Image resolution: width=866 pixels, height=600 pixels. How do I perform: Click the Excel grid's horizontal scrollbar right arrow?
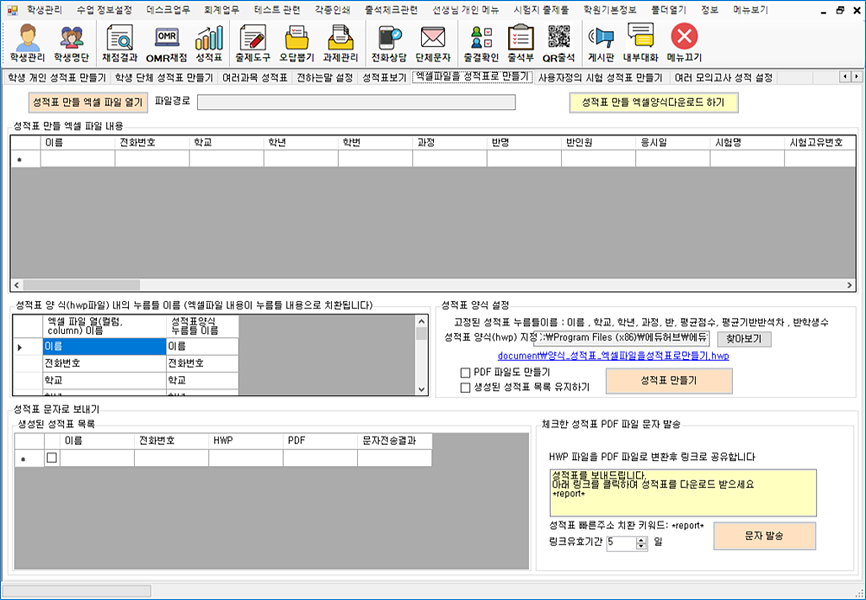849,285
